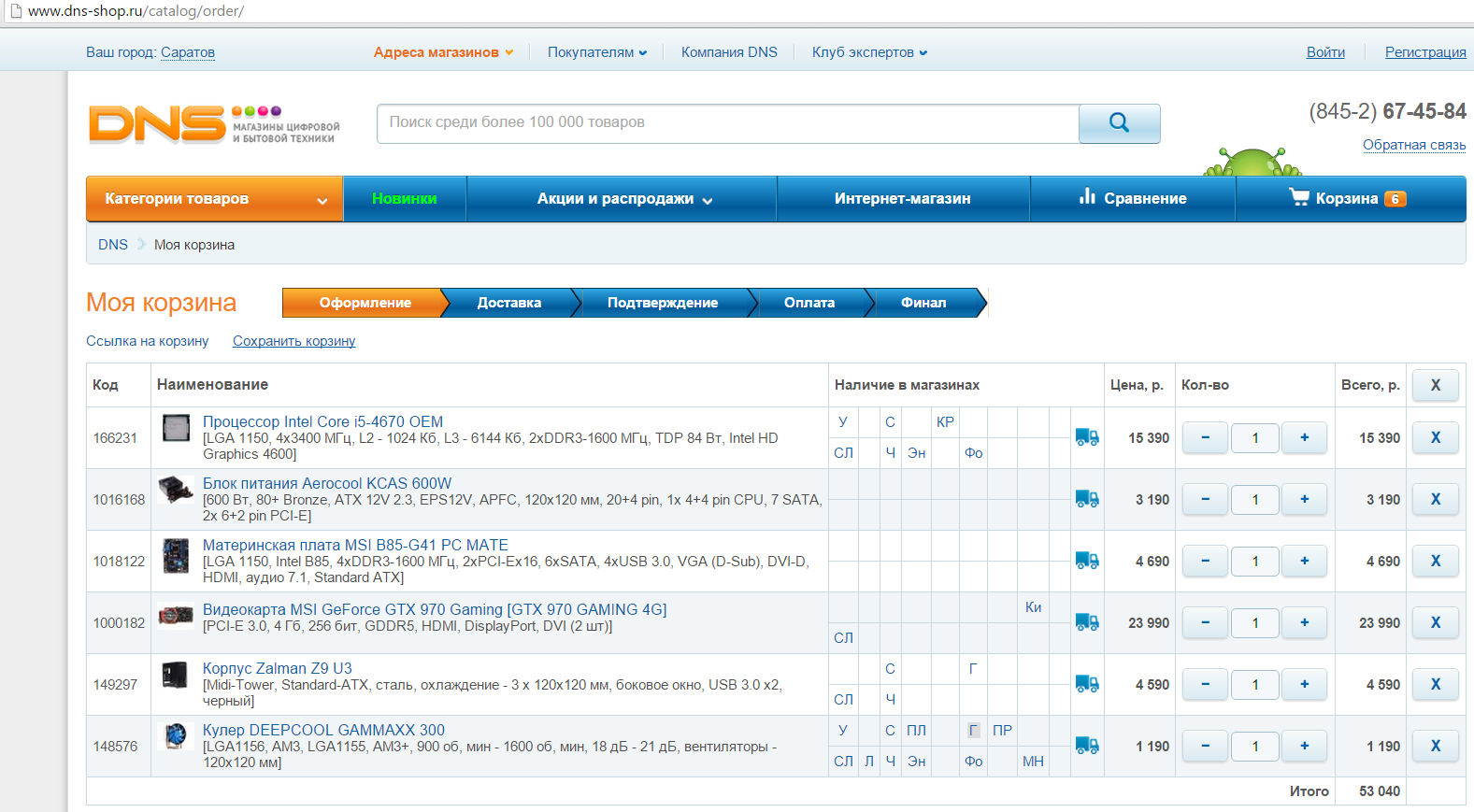The width and height of the screenshot is (1474, 812).
Task: Increase quantity of GTX 970 Gaming card
Action: click(x=1304, y=622)
